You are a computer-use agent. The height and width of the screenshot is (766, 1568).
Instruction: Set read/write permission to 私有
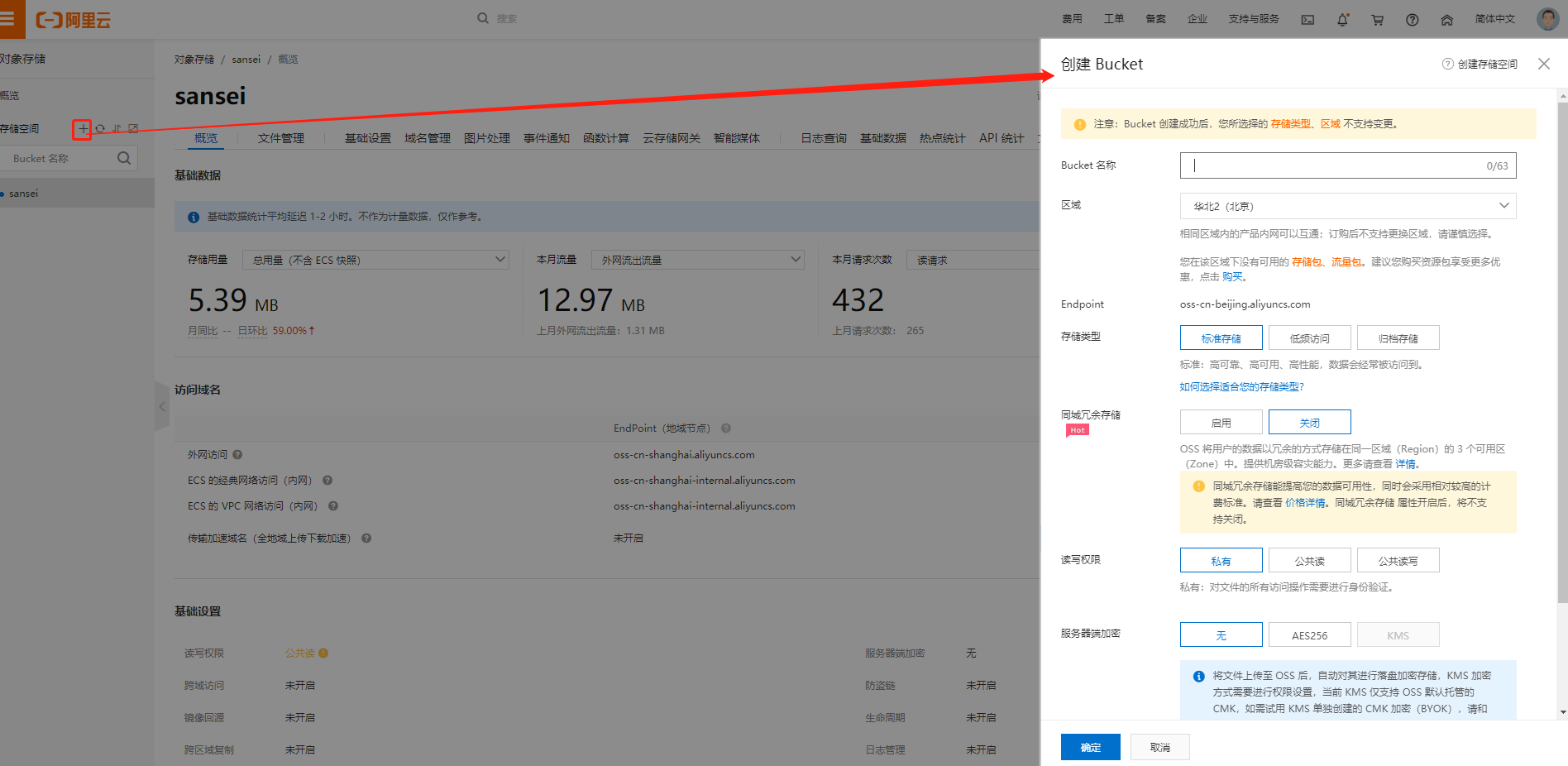(1221, 561)
